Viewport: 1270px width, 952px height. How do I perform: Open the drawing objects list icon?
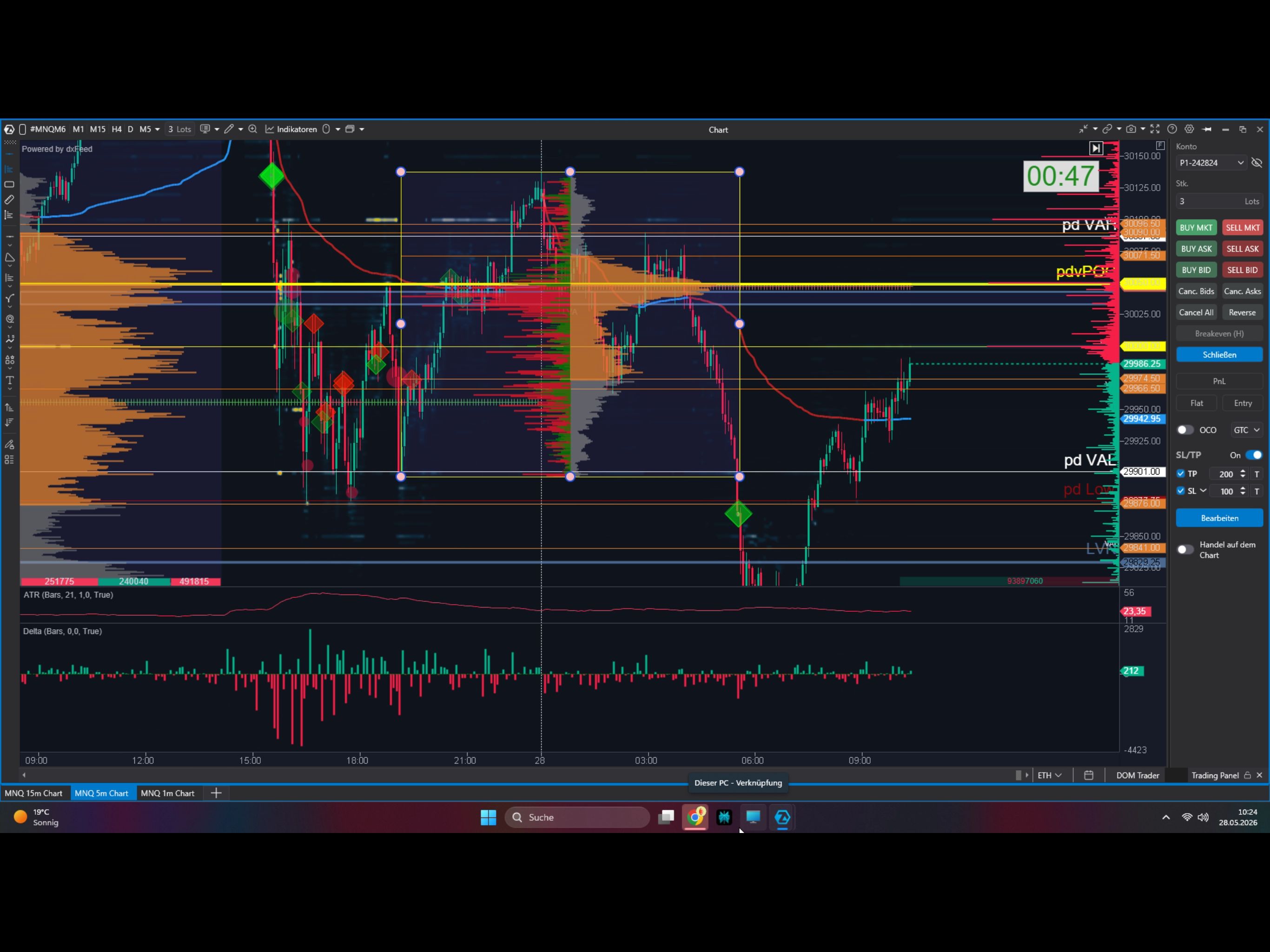click(9, 460)
